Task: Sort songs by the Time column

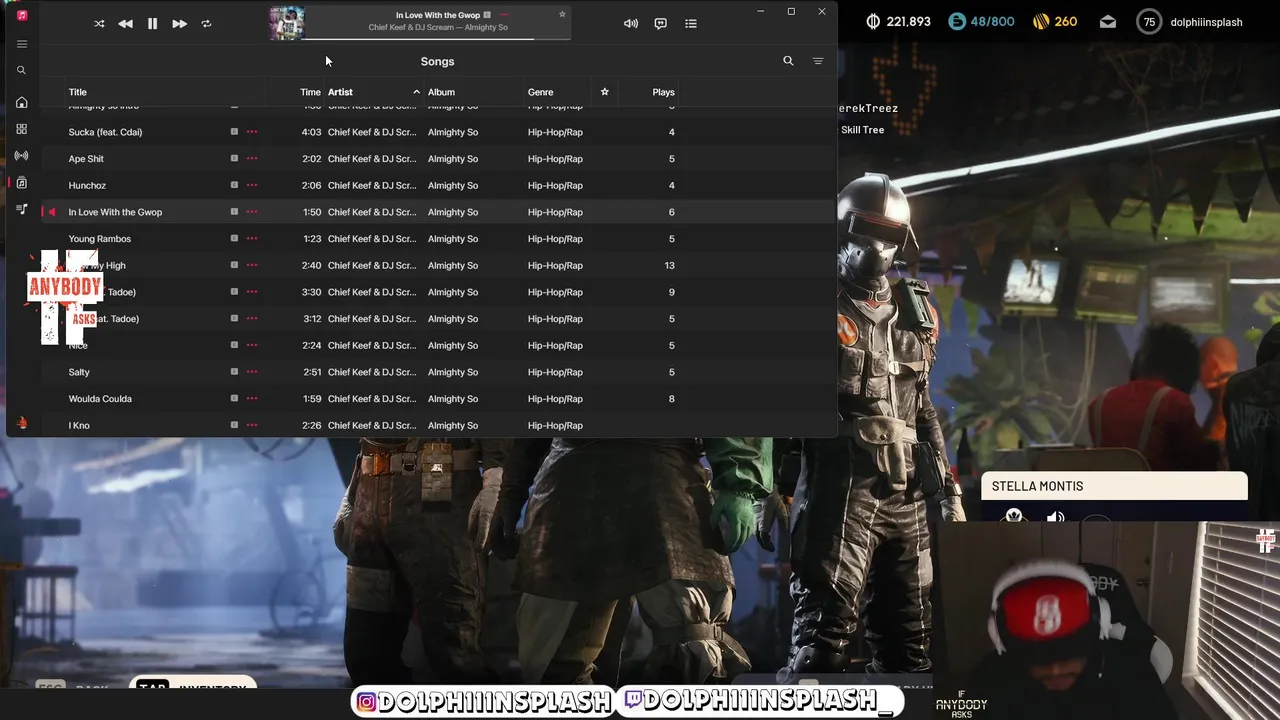Action: click(x=310, y=92)
